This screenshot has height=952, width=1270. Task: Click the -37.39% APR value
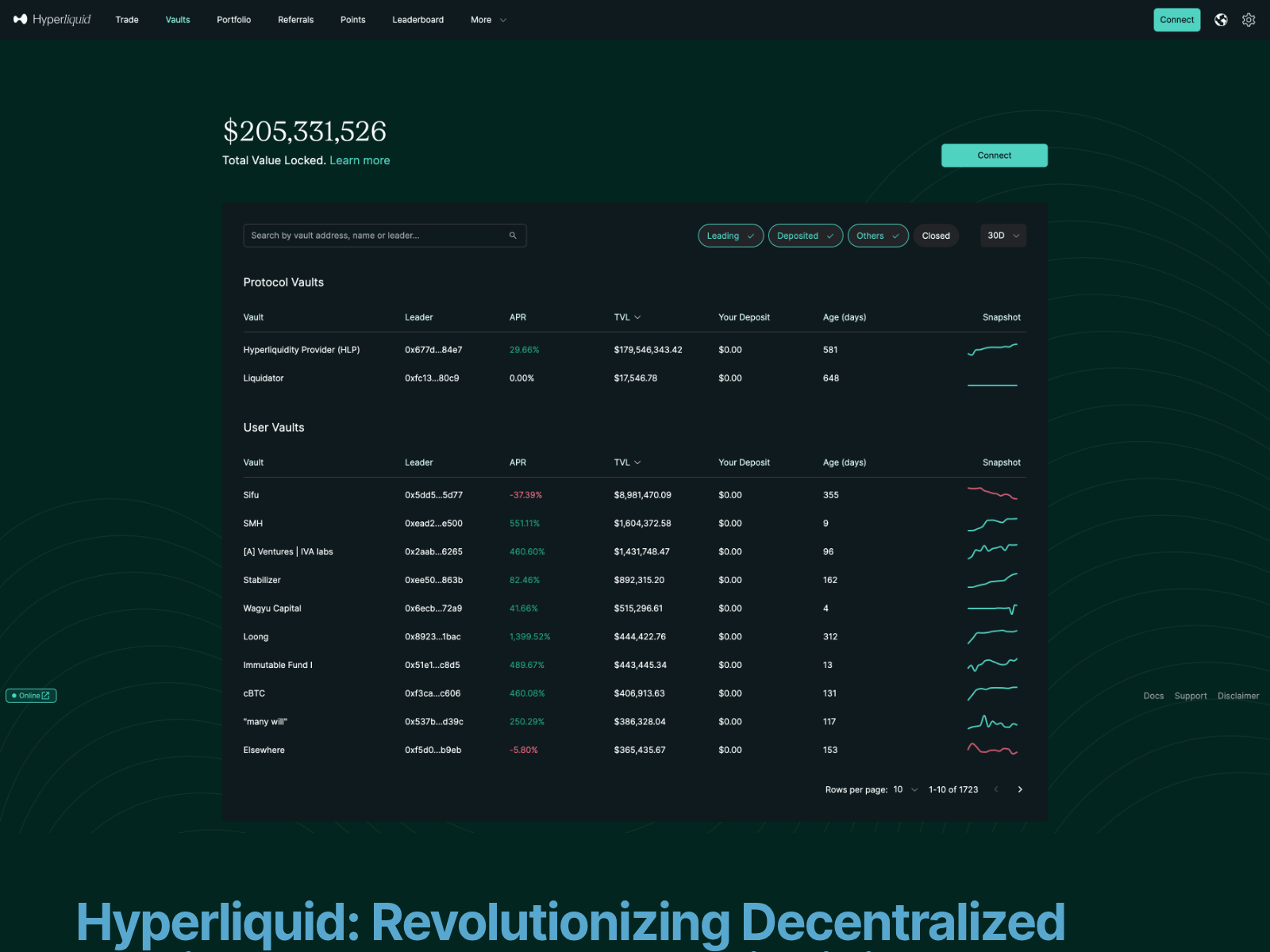[x=525, y=495]
